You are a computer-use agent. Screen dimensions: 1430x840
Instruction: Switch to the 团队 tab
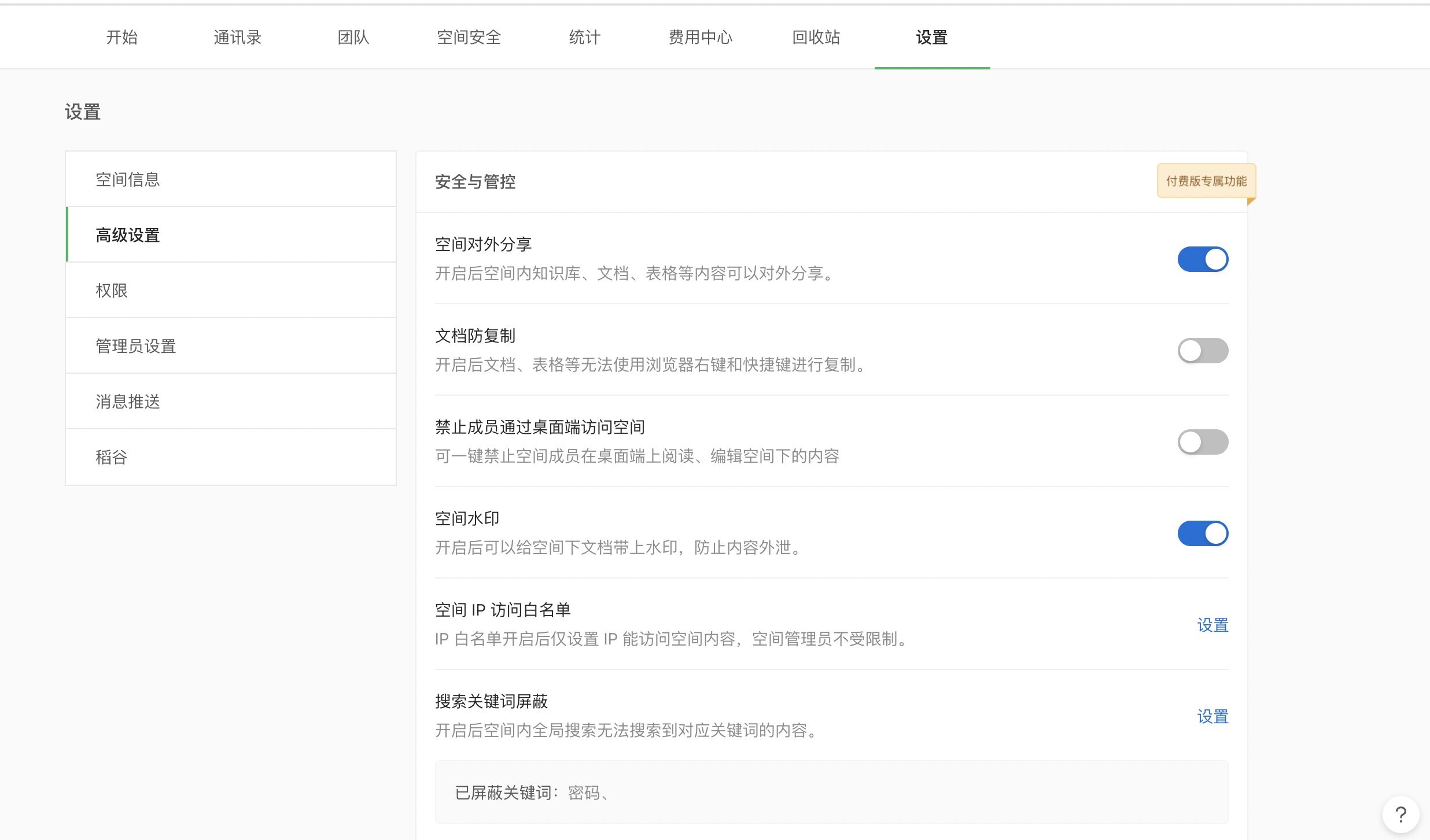pos(353,38)
